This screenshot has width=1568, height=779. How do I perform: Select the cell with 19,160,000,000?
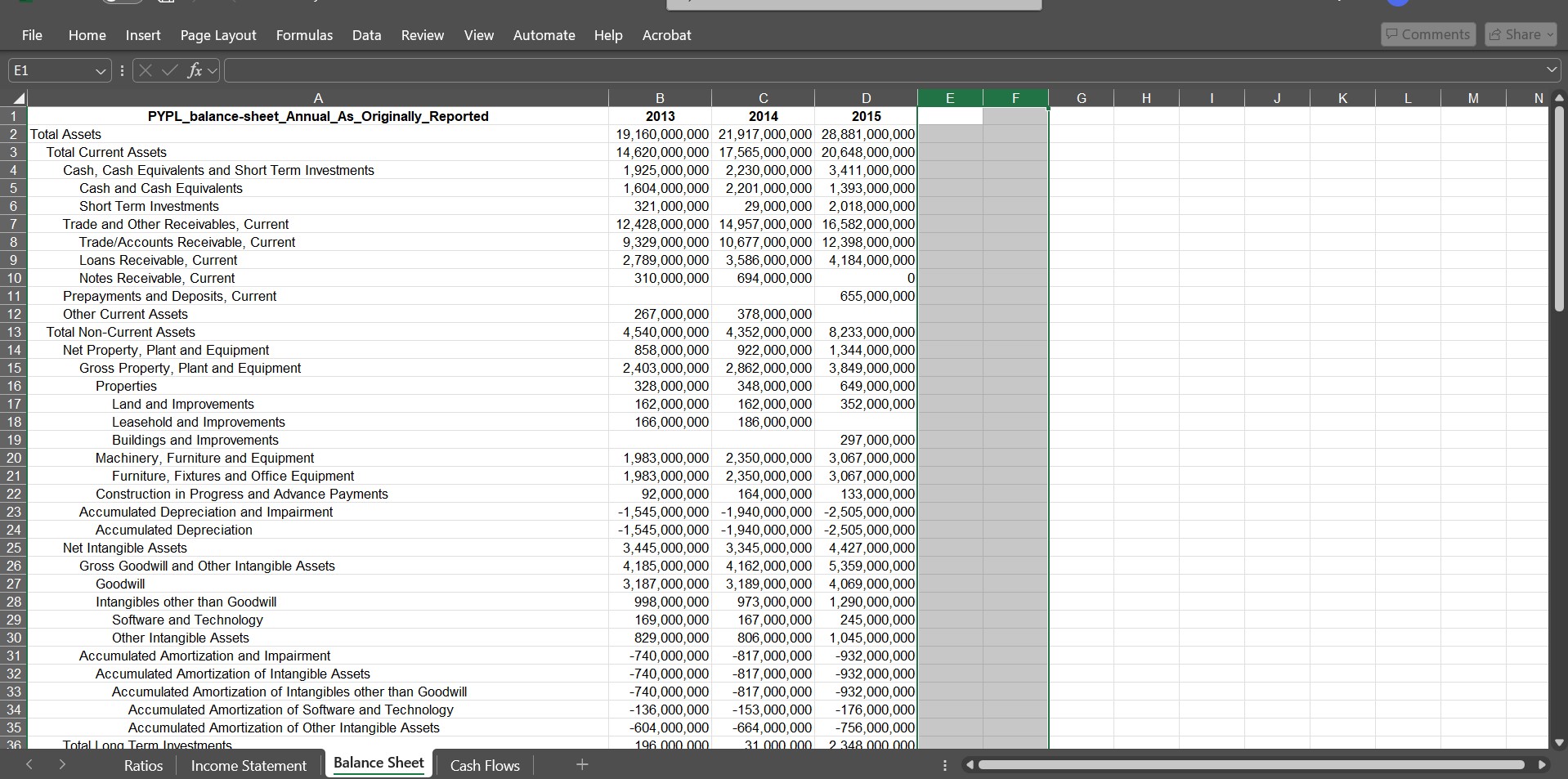(x=660, y=134)
